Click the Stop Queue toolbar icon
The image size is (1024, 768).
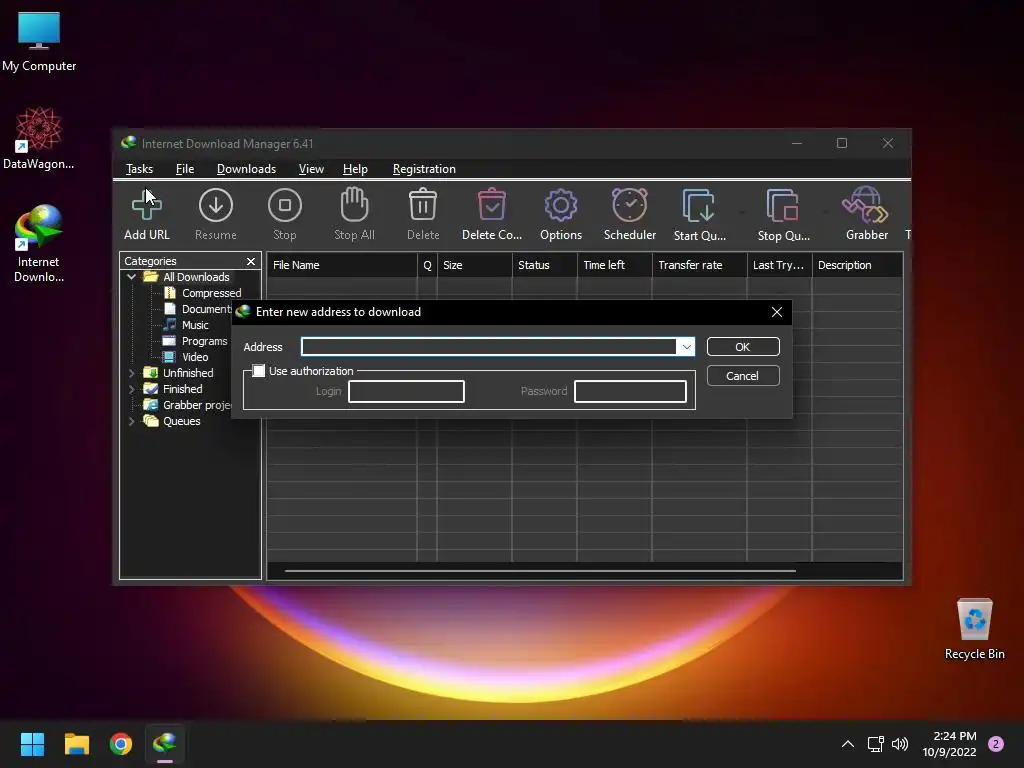pyautogui.click(x=783, y=214)
